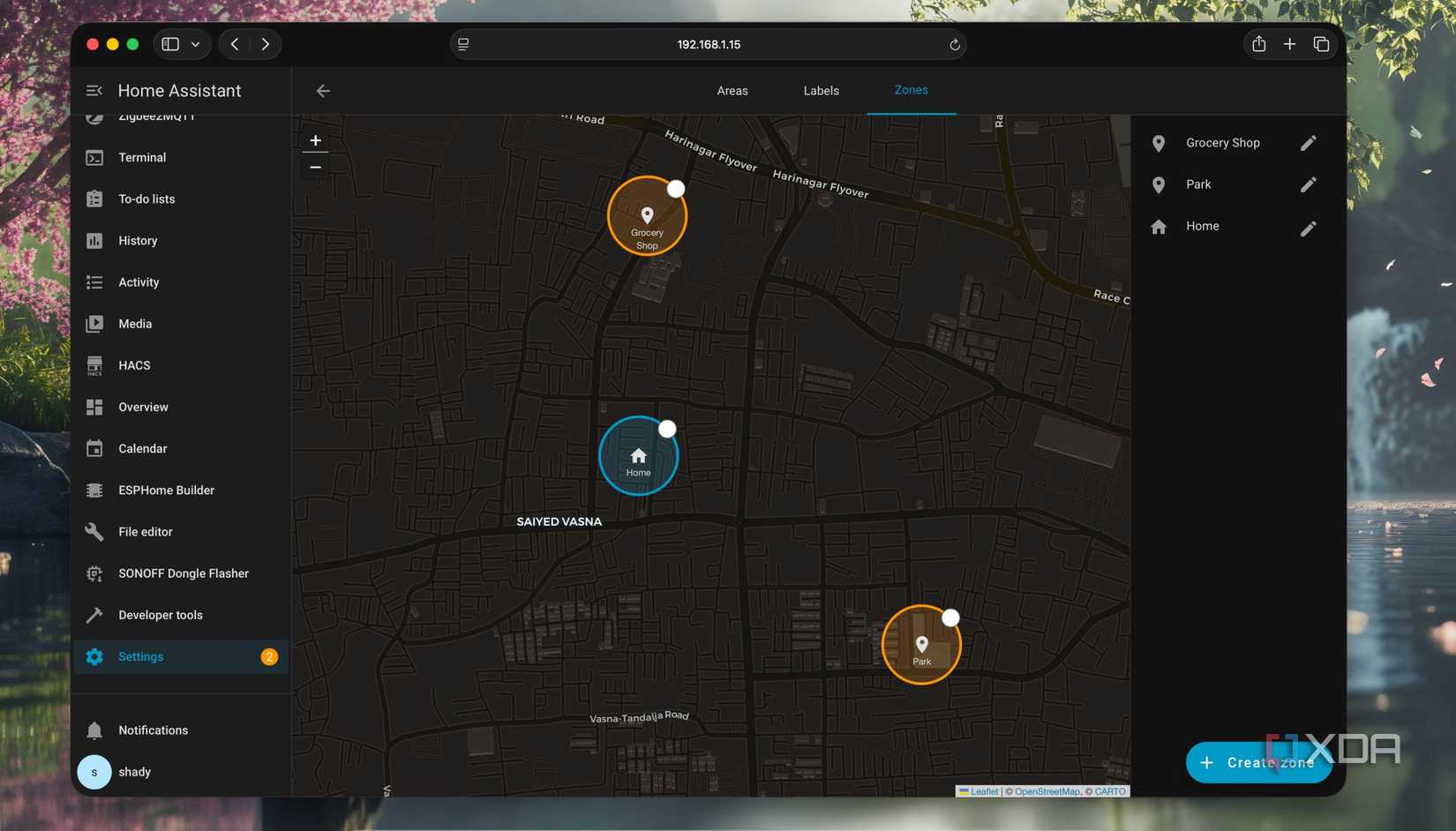The image size is (1456, 831).
Task: Click radius handle of Grocery Shop zone
Action: click(676, 189)
